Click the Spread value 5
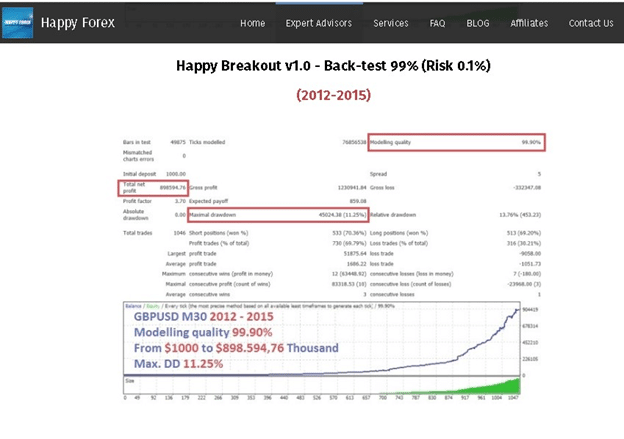The image size is (624, 439). click(539, 174)
